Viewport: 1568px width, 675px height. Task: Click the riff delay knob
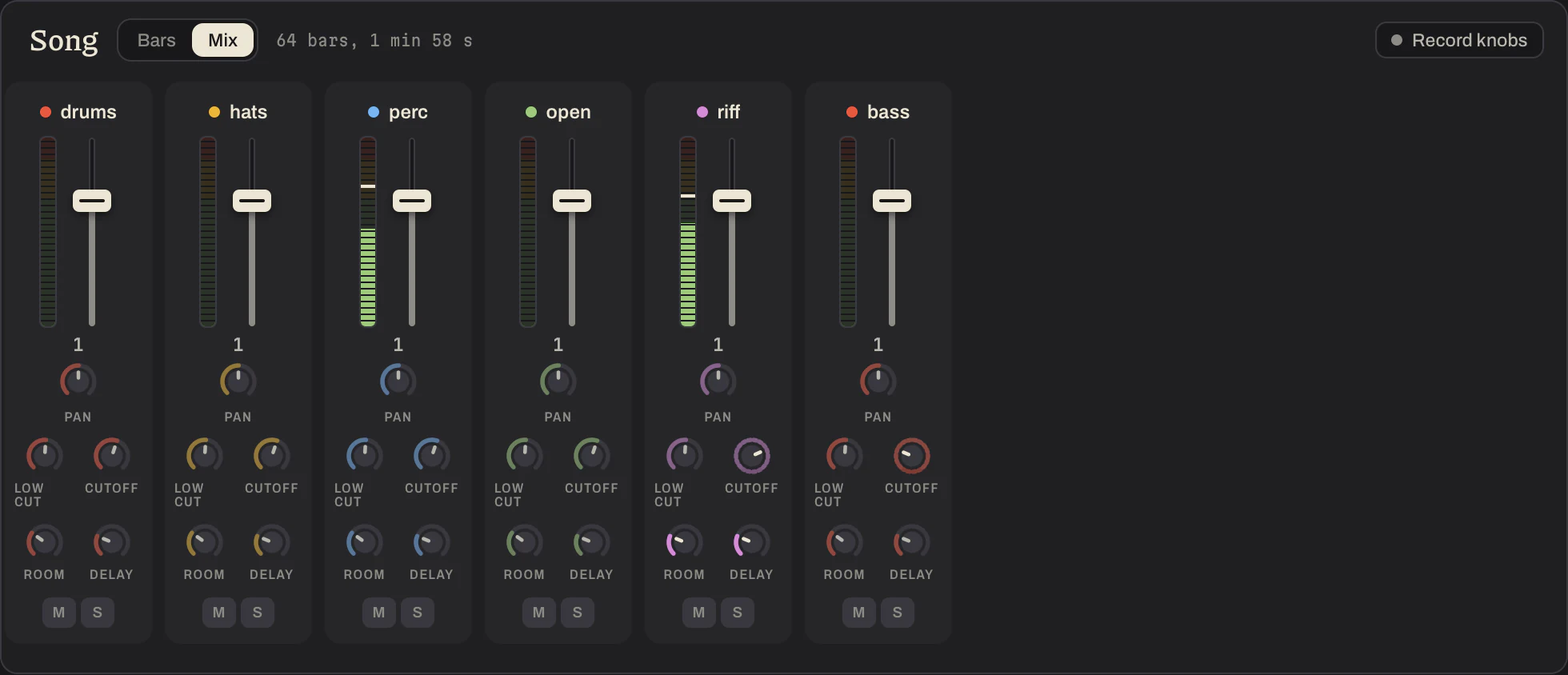click(751, 542)
